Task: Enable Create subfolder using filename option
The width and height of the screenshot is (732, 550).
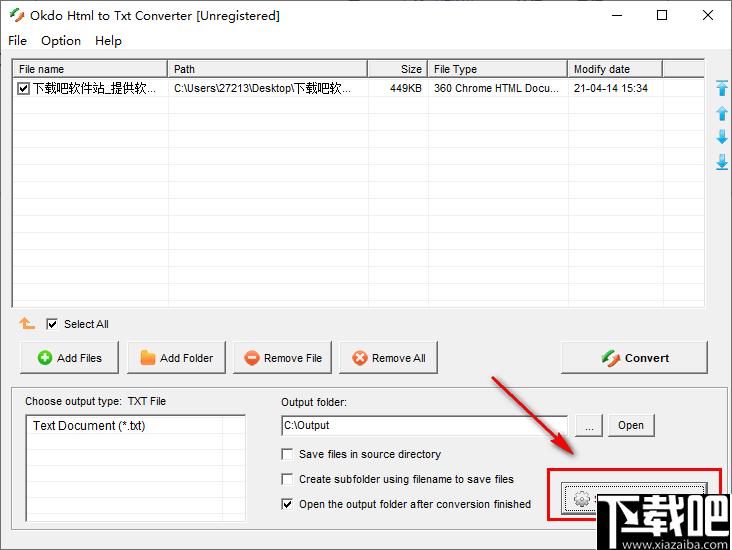Action: click(x=288, y=479)
